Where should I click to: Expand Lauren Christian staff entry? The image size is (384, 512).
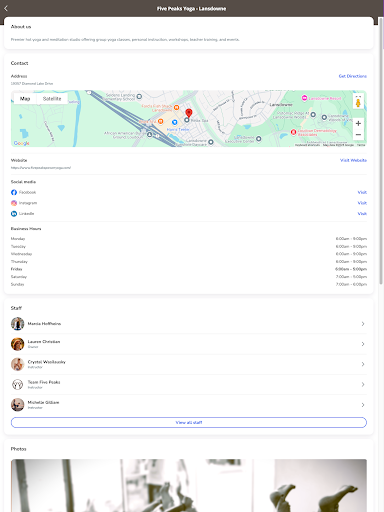pos(363,344)
